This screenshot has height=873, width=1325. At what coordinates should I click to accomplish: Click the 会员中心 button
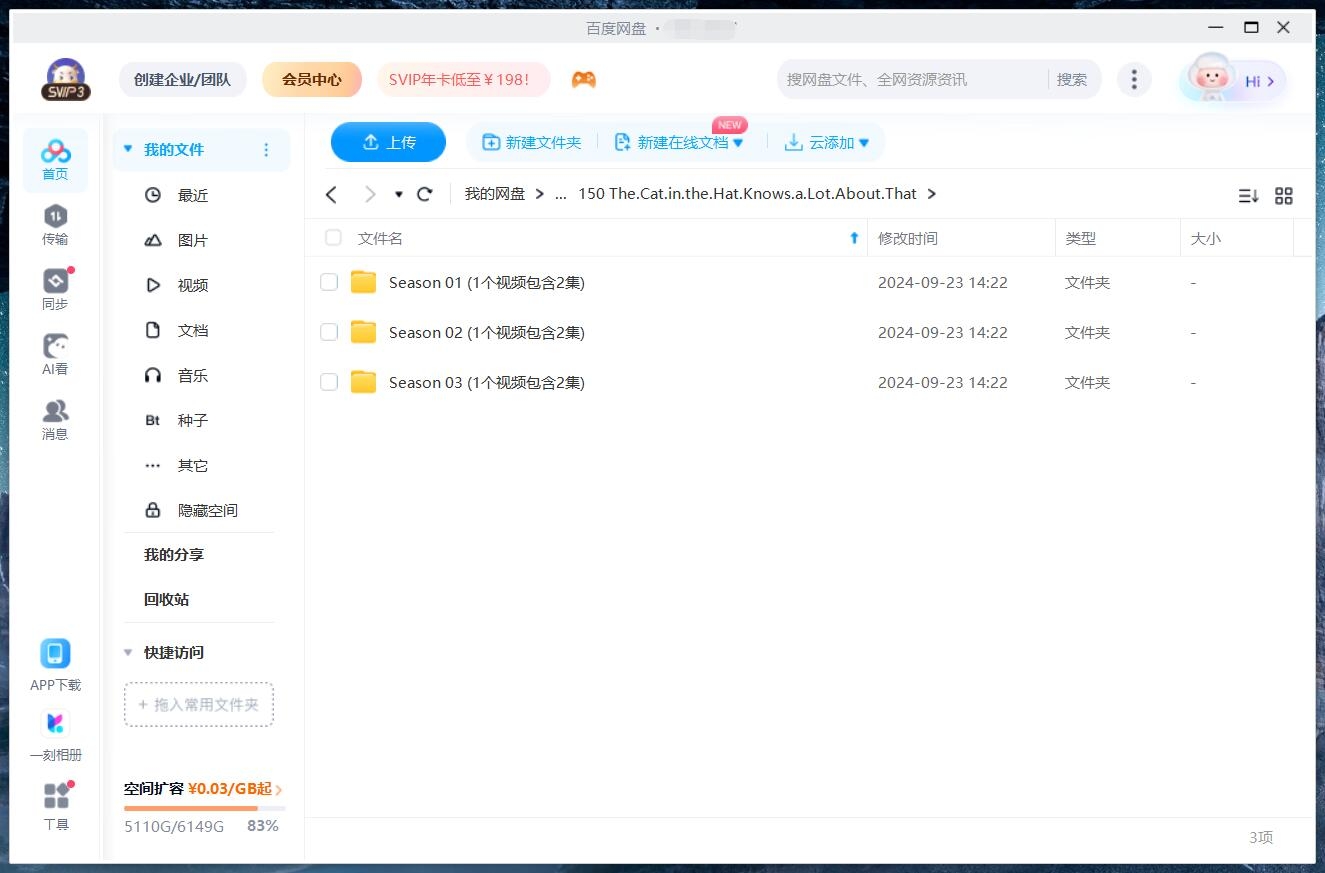point(312,79)
